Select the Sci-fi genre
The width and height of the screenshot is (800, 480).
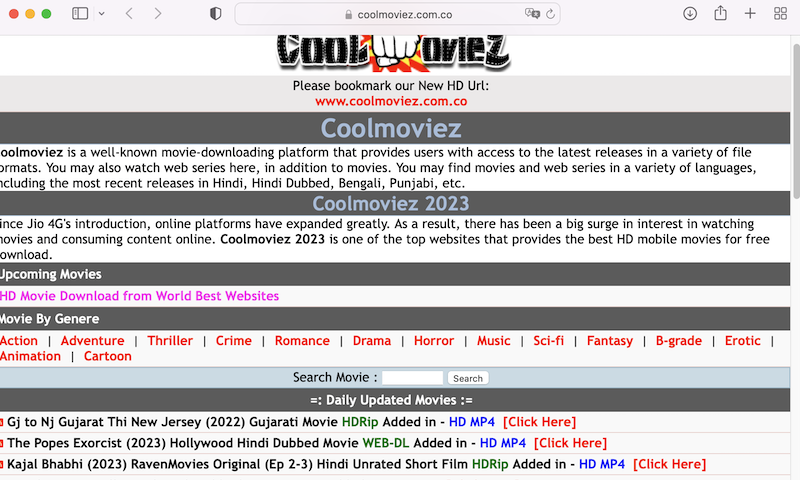[548, 341]
